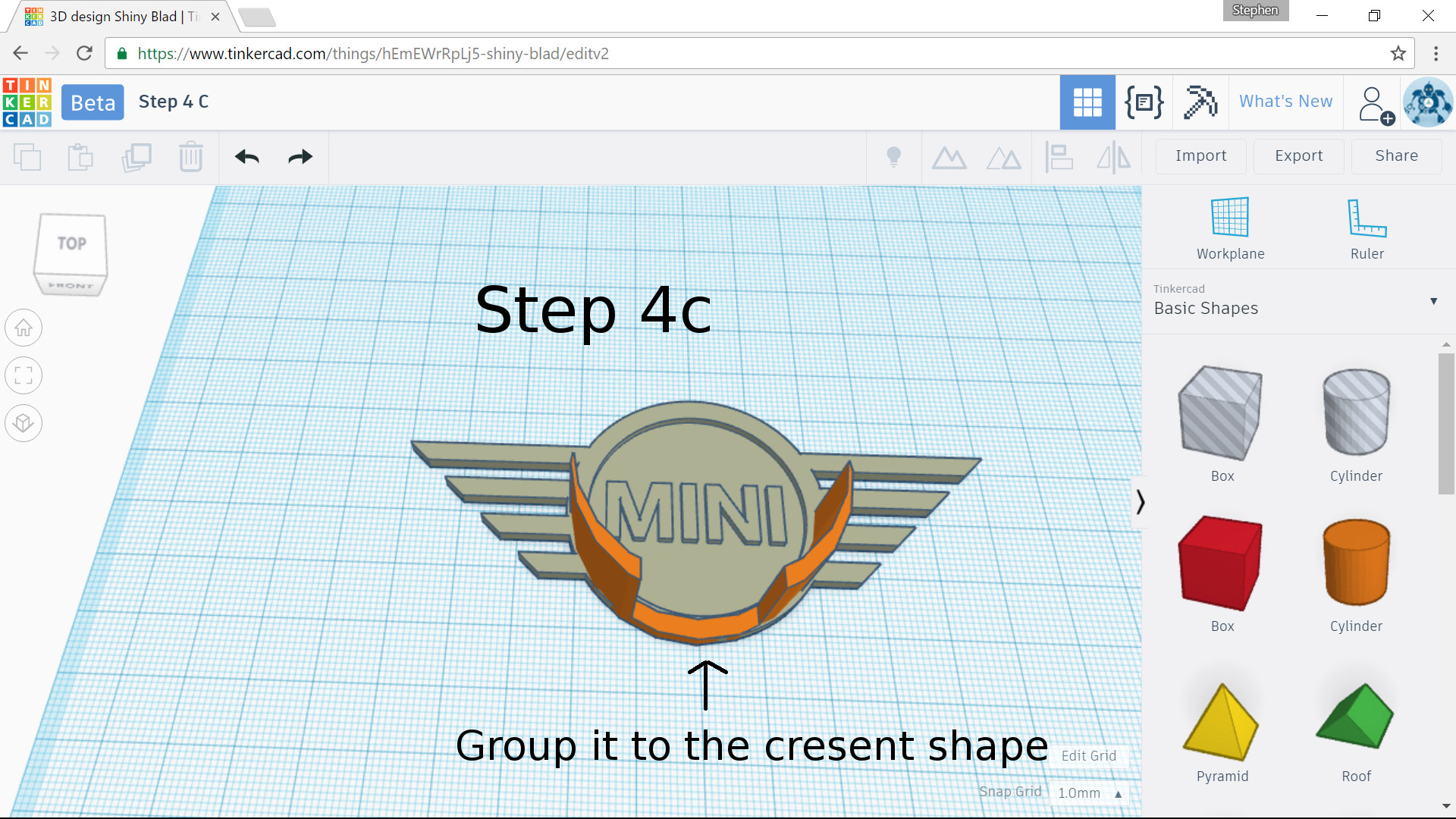Click the shapes panel scroll up arrow
The width and height of the screenshot is (1456, 819).
pyautogui.click(x=1446, y=344)
